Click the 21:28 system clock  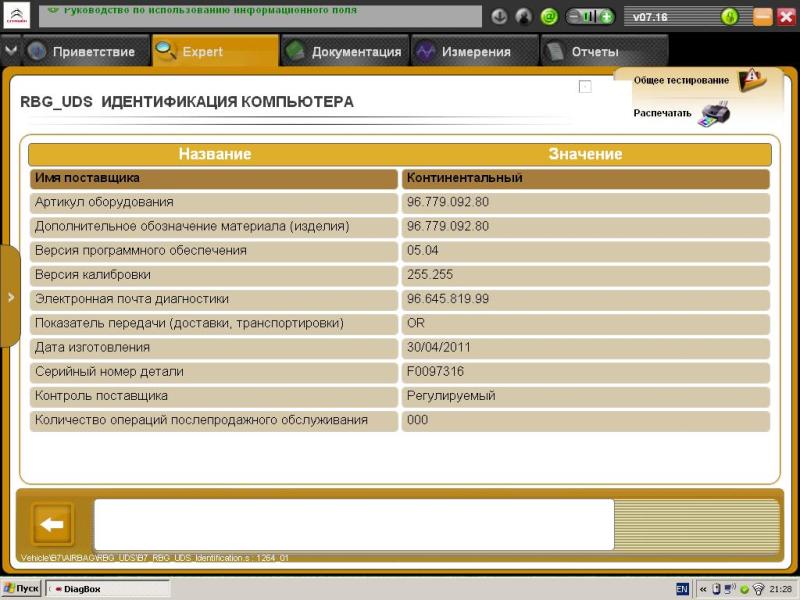[780, 589]
